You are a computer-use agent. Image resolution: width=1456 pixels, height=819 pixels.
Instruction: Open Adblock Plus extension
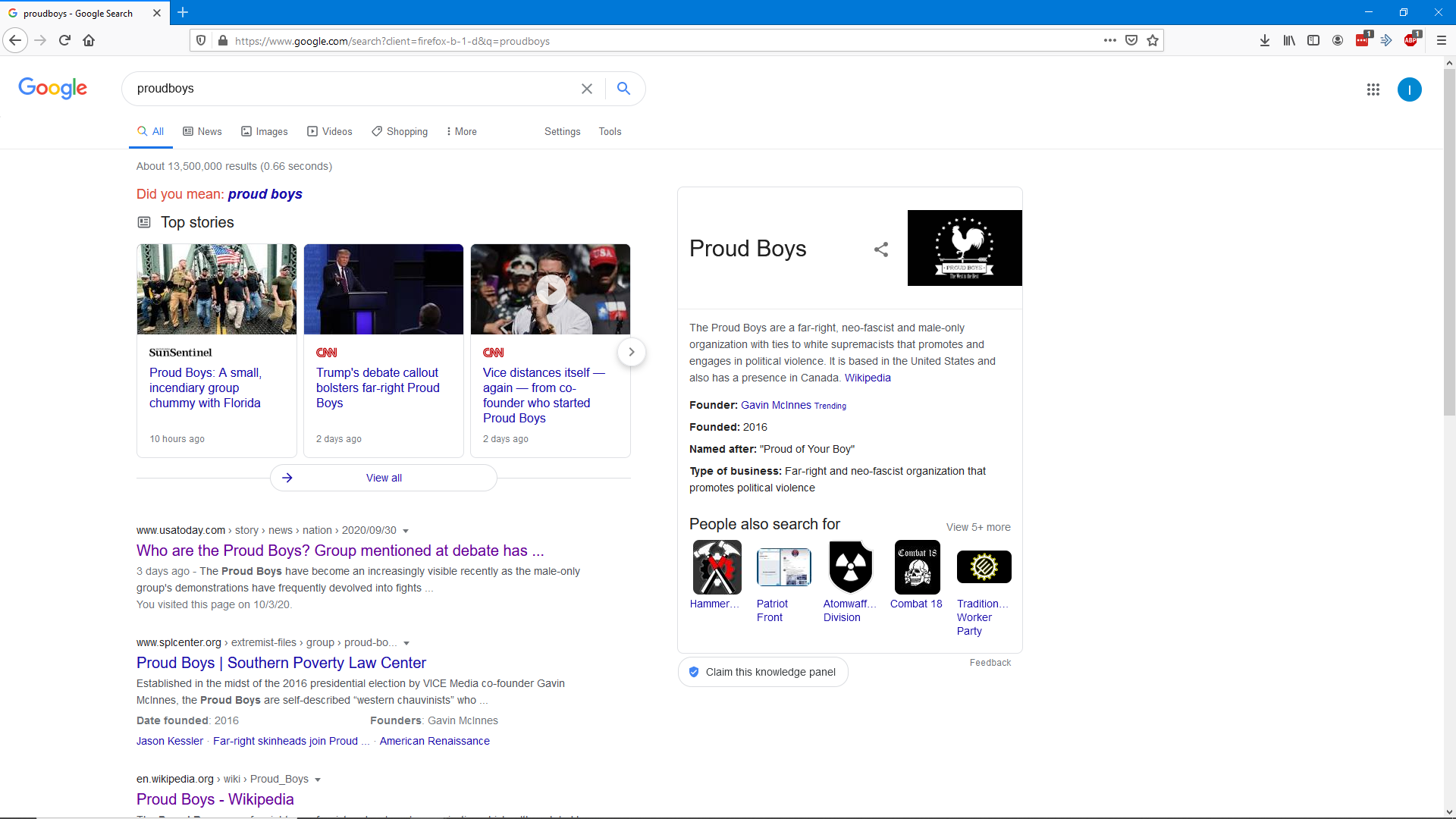coord(1410,40)
